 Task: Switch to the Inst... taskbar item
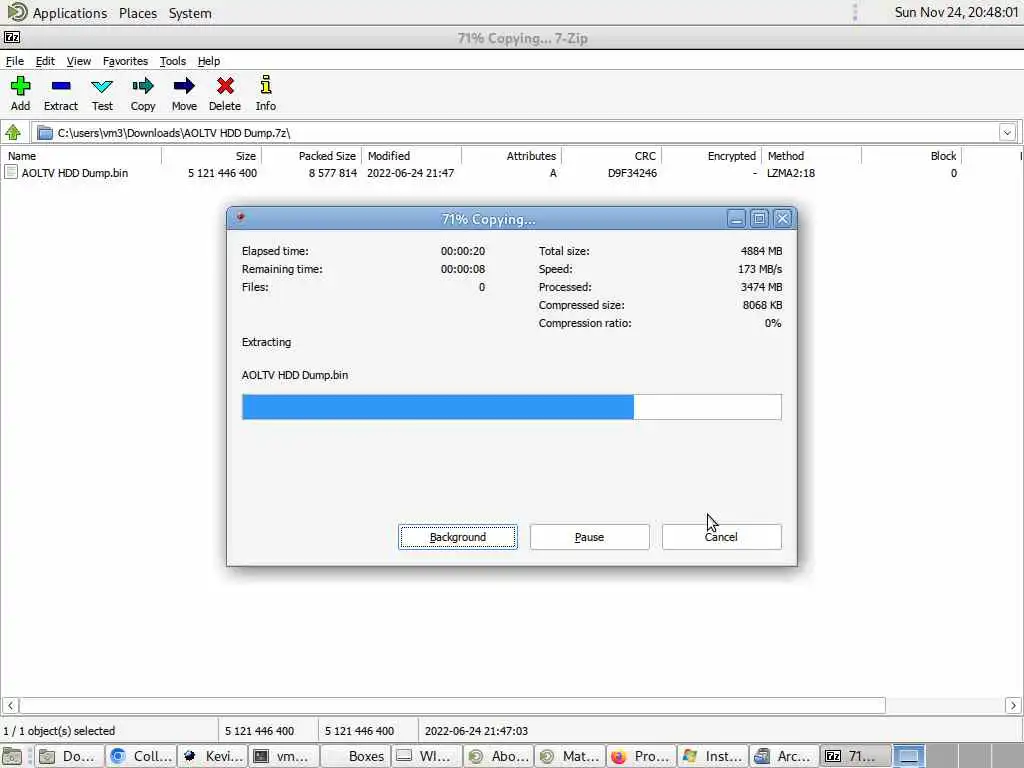click(x=713, y=756)
